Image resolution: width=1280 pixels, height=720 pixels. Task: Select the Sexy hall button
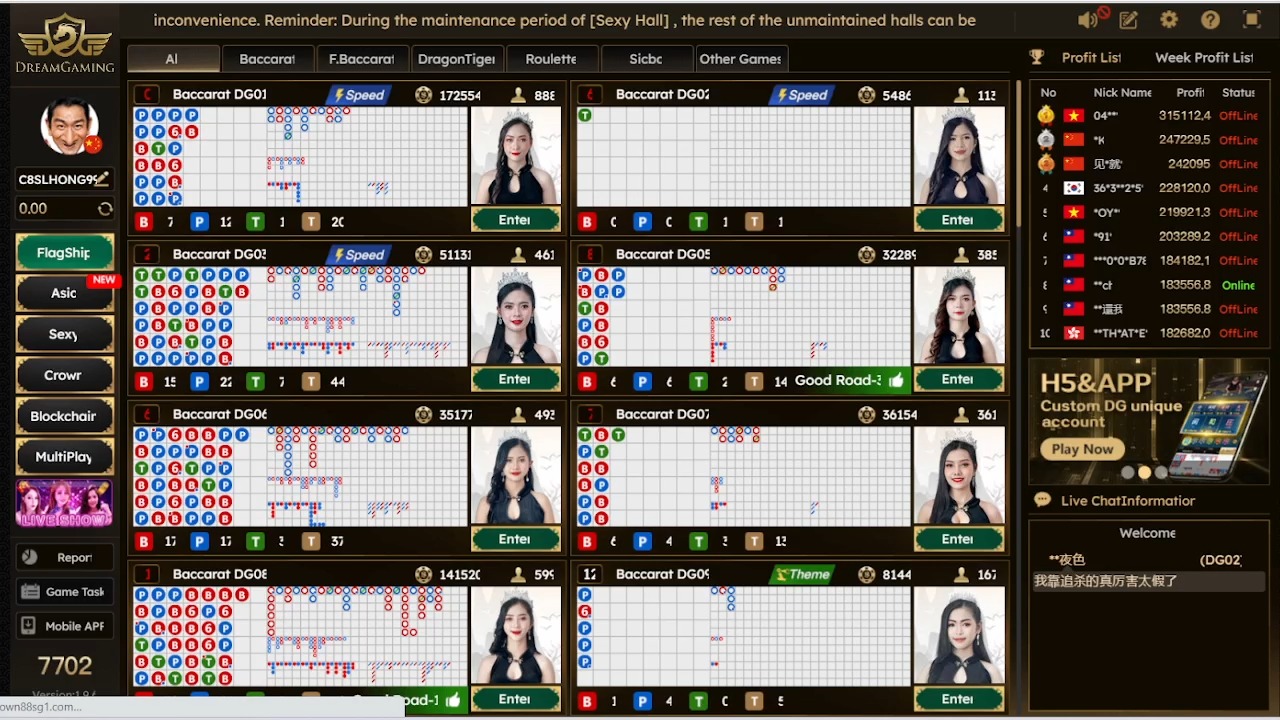tap(64, 334)
